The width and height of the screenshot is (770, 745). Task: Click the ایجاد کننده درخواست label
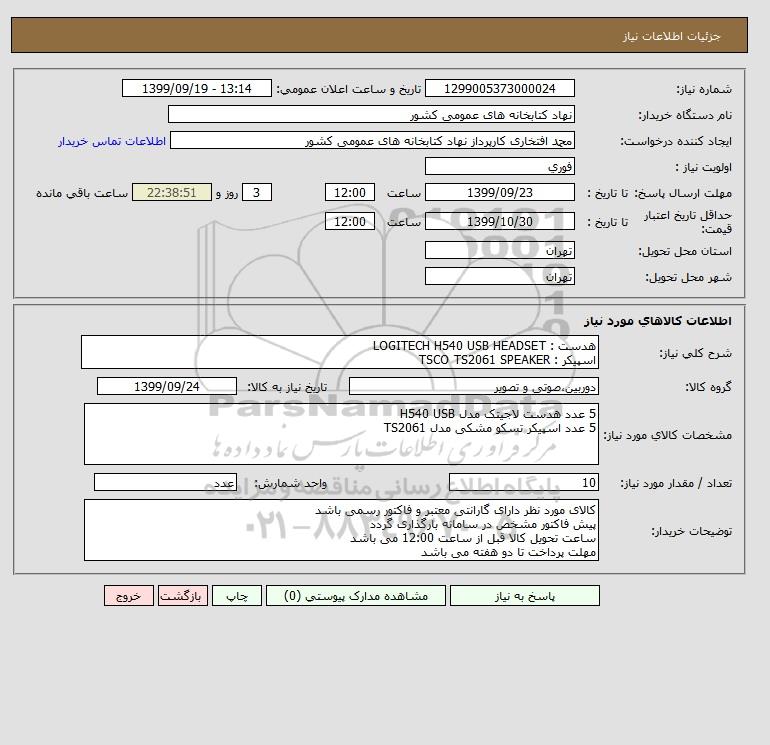(676, 141)
